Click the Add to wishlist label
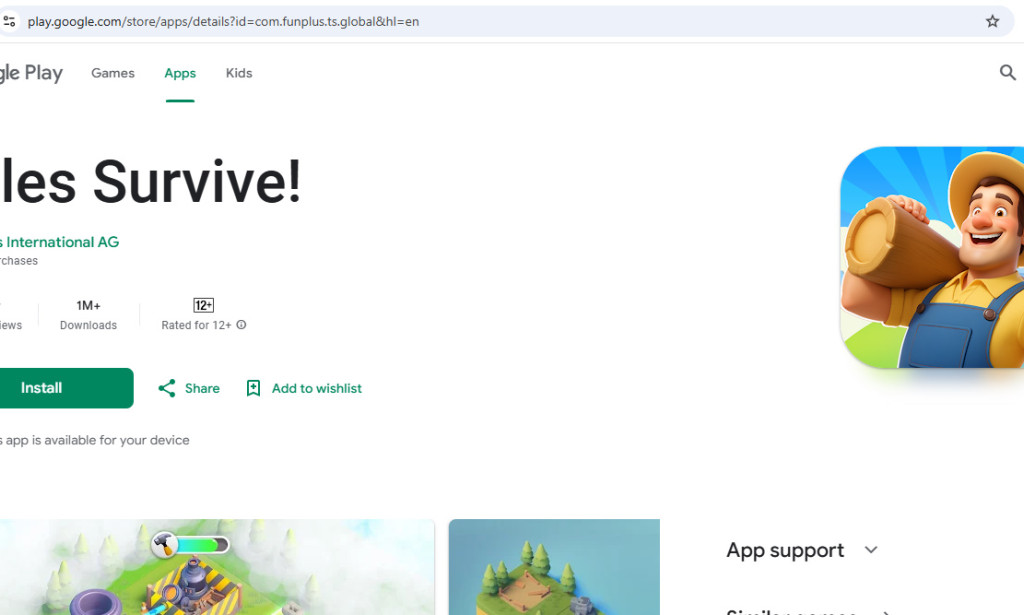This screenshot has height=615, width=1024. (x=317, y=388)
